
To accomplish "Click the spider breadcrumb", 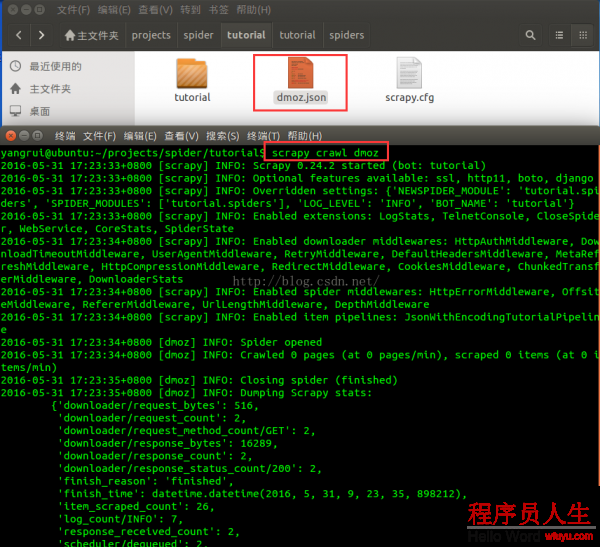I will (x=198, y=35).
